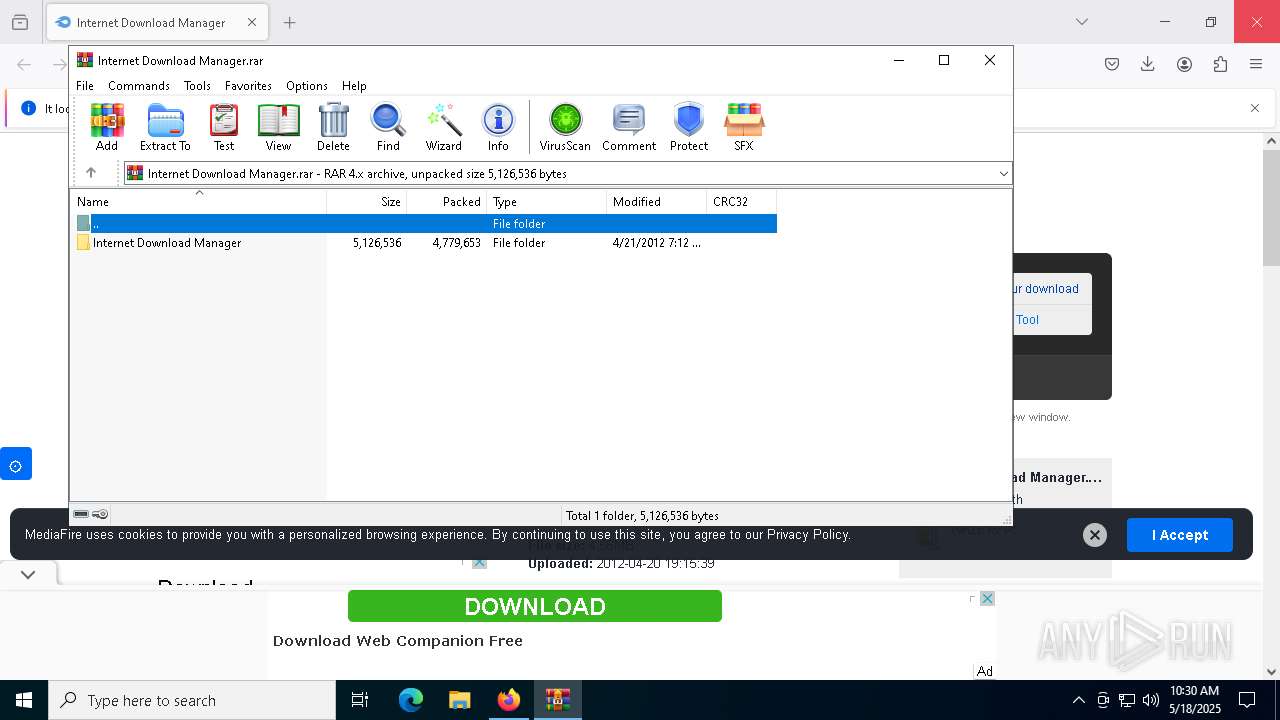This screenshot has width=1280, height=720.
Task: Open a new Firefox tab
Action: 289,22
